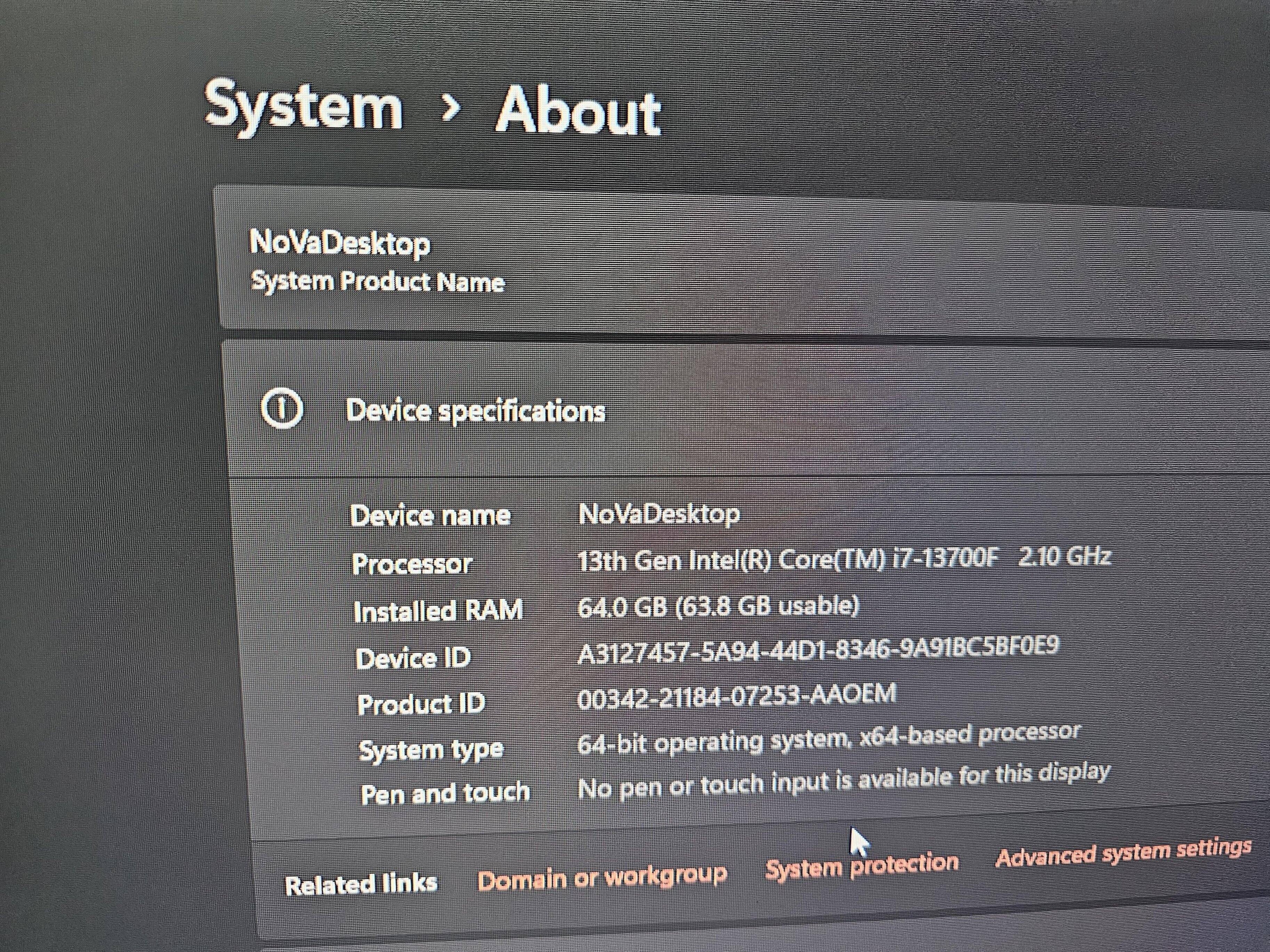Click the Device ID value text
This screenshot has height=952, width=1270.
818,651
